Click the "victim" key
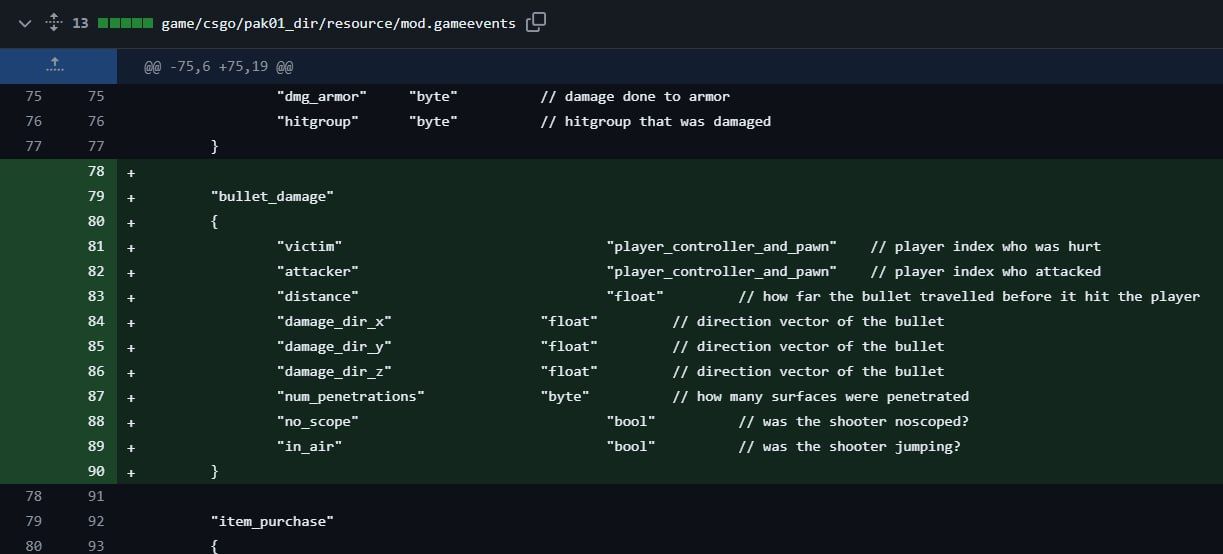 pyautogui.click(x=310, y=246)
